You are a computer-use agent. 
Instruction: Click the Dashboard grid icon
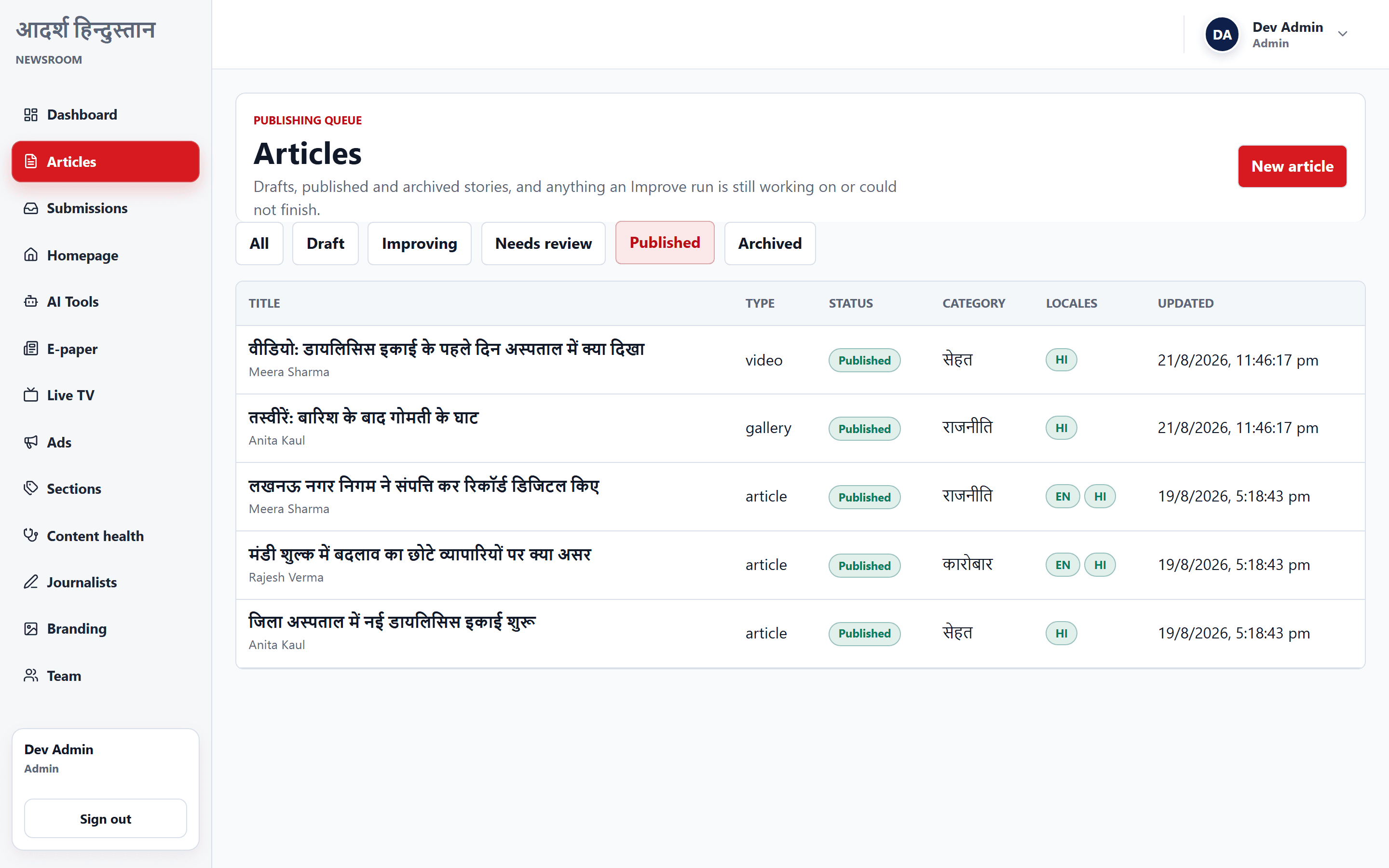(31, 115)
